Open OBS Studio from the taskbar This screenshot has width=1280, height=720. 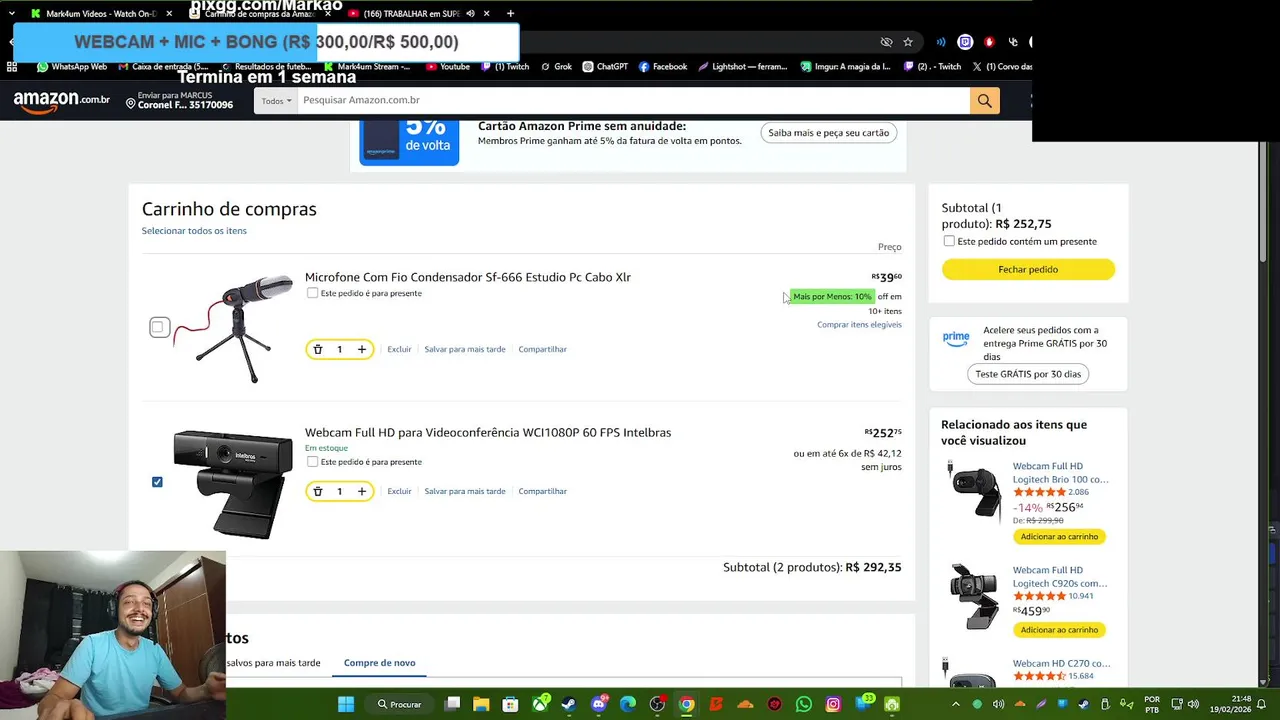pyautogui.click(x=657, y=704)
